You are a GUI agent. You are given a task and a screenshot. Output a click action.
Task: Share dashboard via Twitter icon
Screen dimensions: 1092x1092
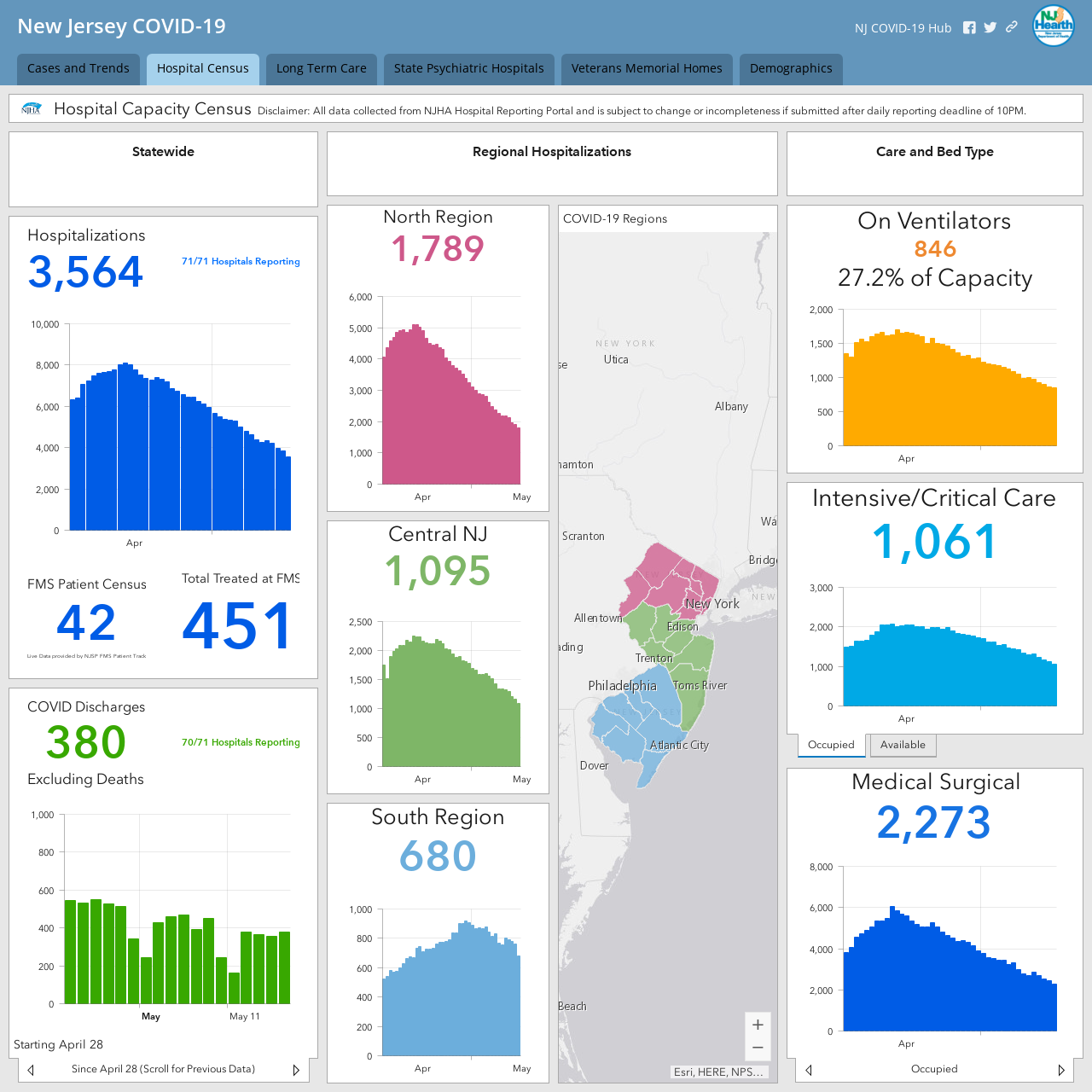[x=990, y=27]
